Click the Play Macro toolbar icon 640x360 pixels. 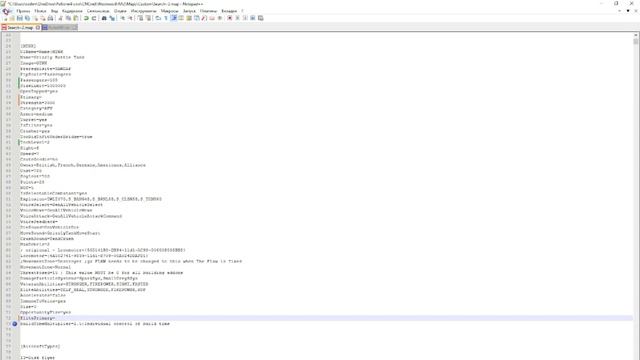(245, 18)
